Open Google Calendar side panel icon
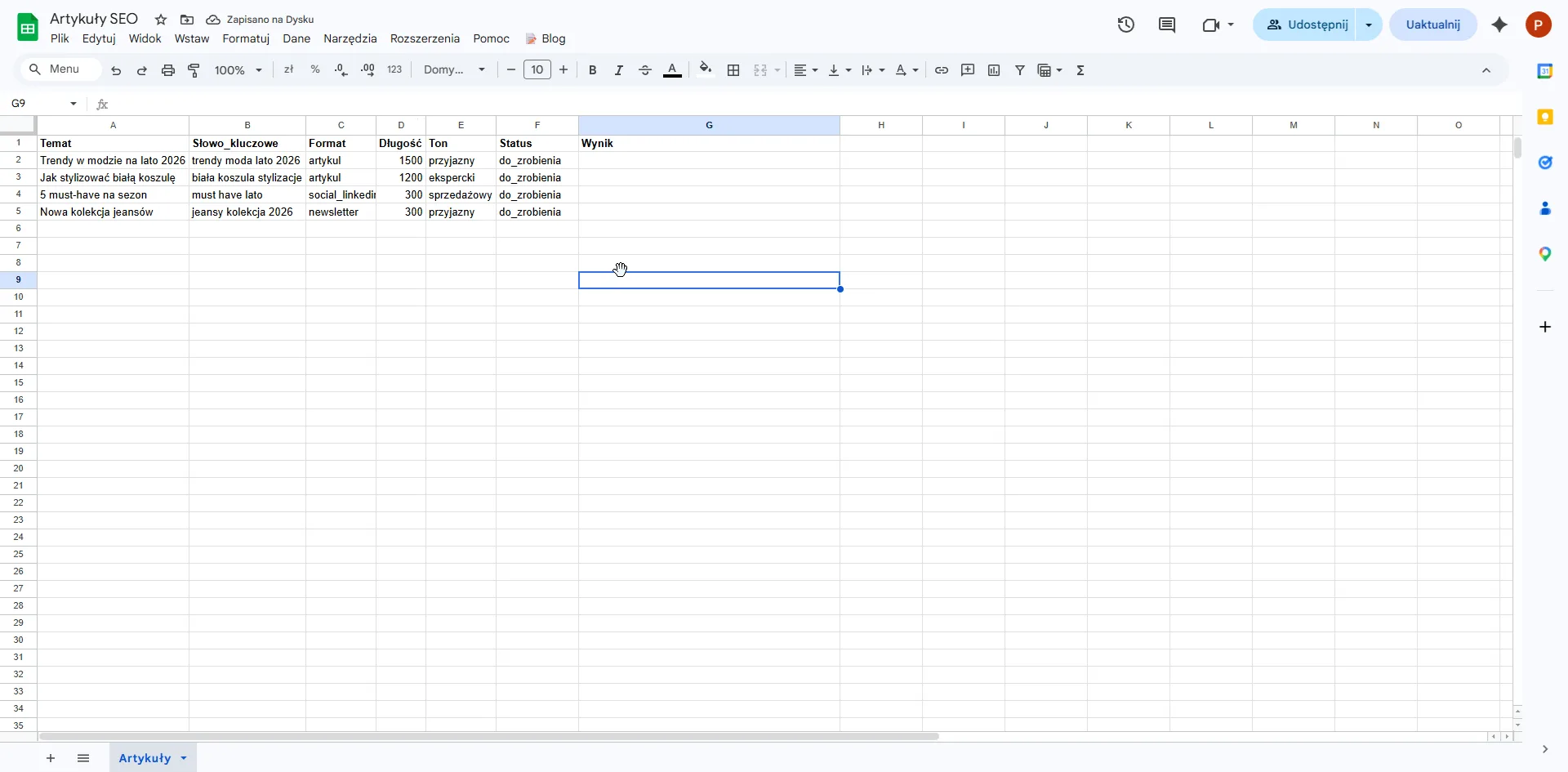1568x772 pixels. (1545, 71)
